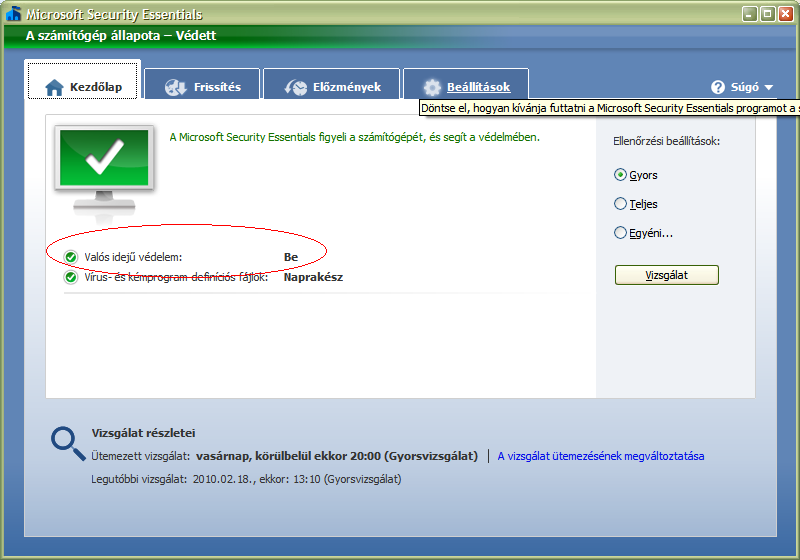Close the Security Essentials window
This screenshot has width=800, height=560.
pos(786,14)
